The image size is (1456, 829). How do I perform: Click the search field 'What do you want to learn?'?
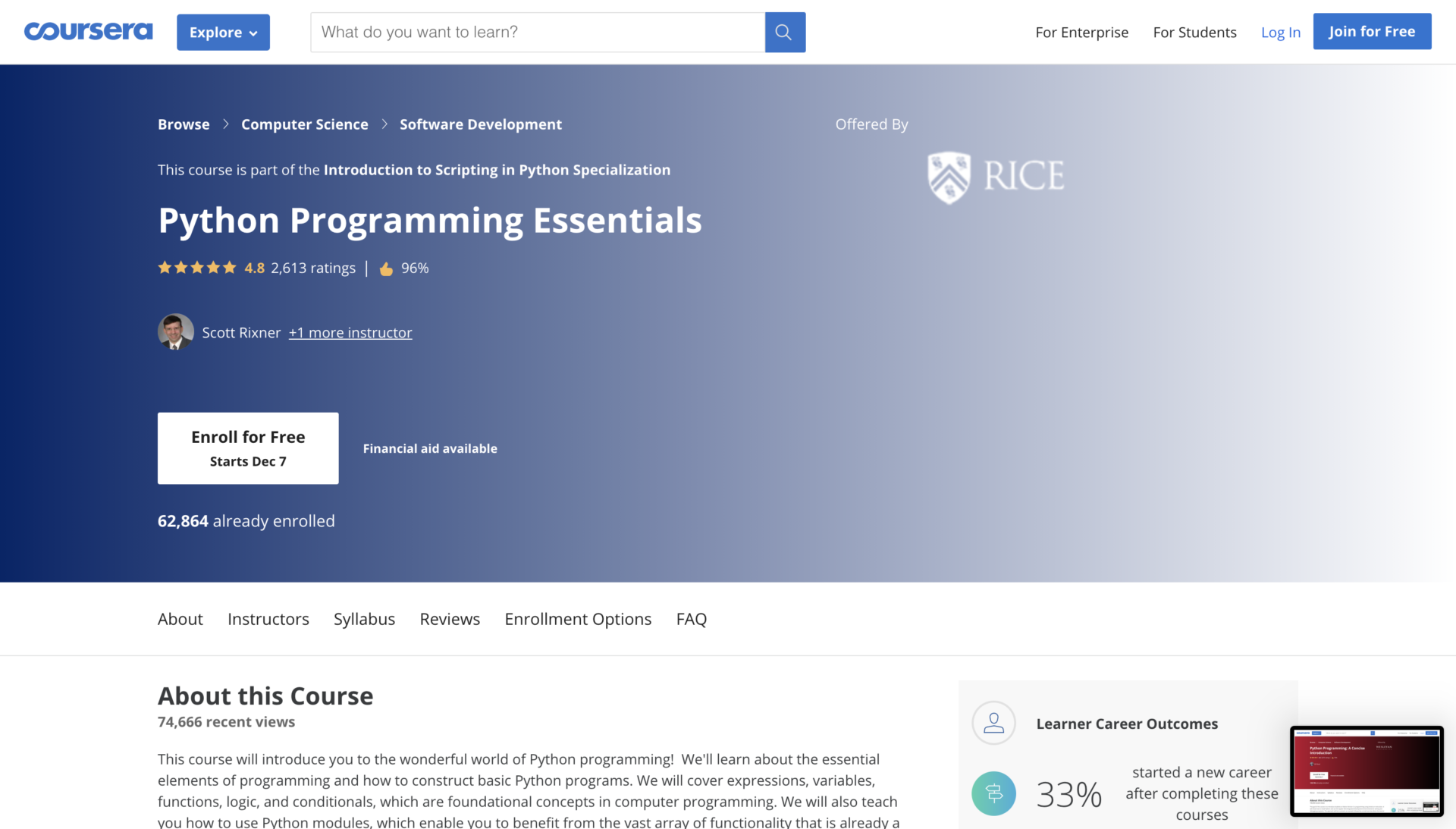pos(537,33)
